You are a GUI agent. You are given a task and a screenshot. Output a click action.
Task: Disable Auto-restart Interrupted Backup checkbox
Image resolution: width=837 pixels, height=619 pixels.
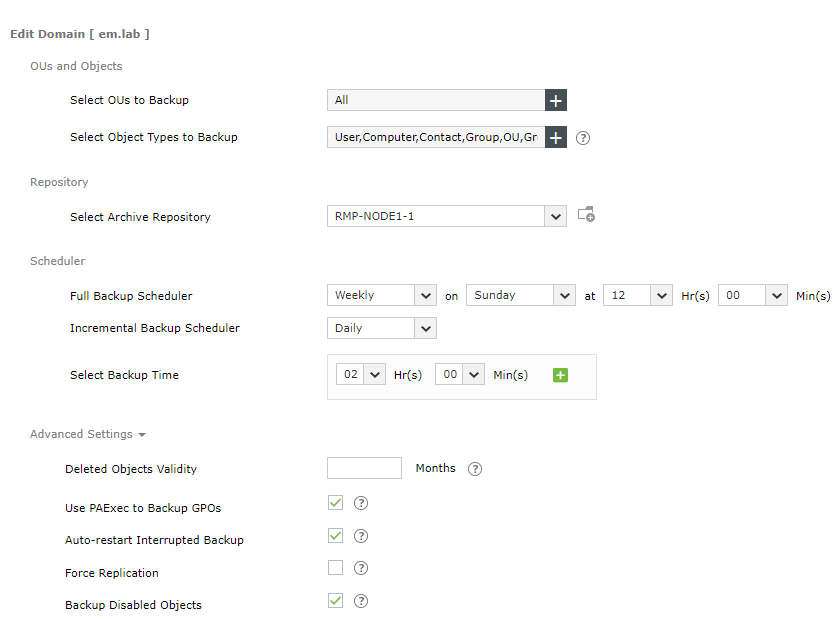coord(335,536)
